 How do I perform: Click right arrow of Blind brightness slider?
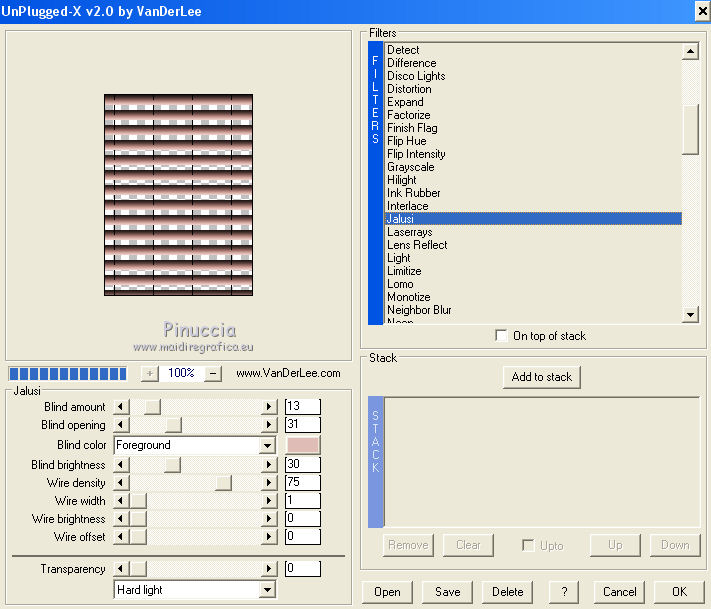(x=269, y=465)
